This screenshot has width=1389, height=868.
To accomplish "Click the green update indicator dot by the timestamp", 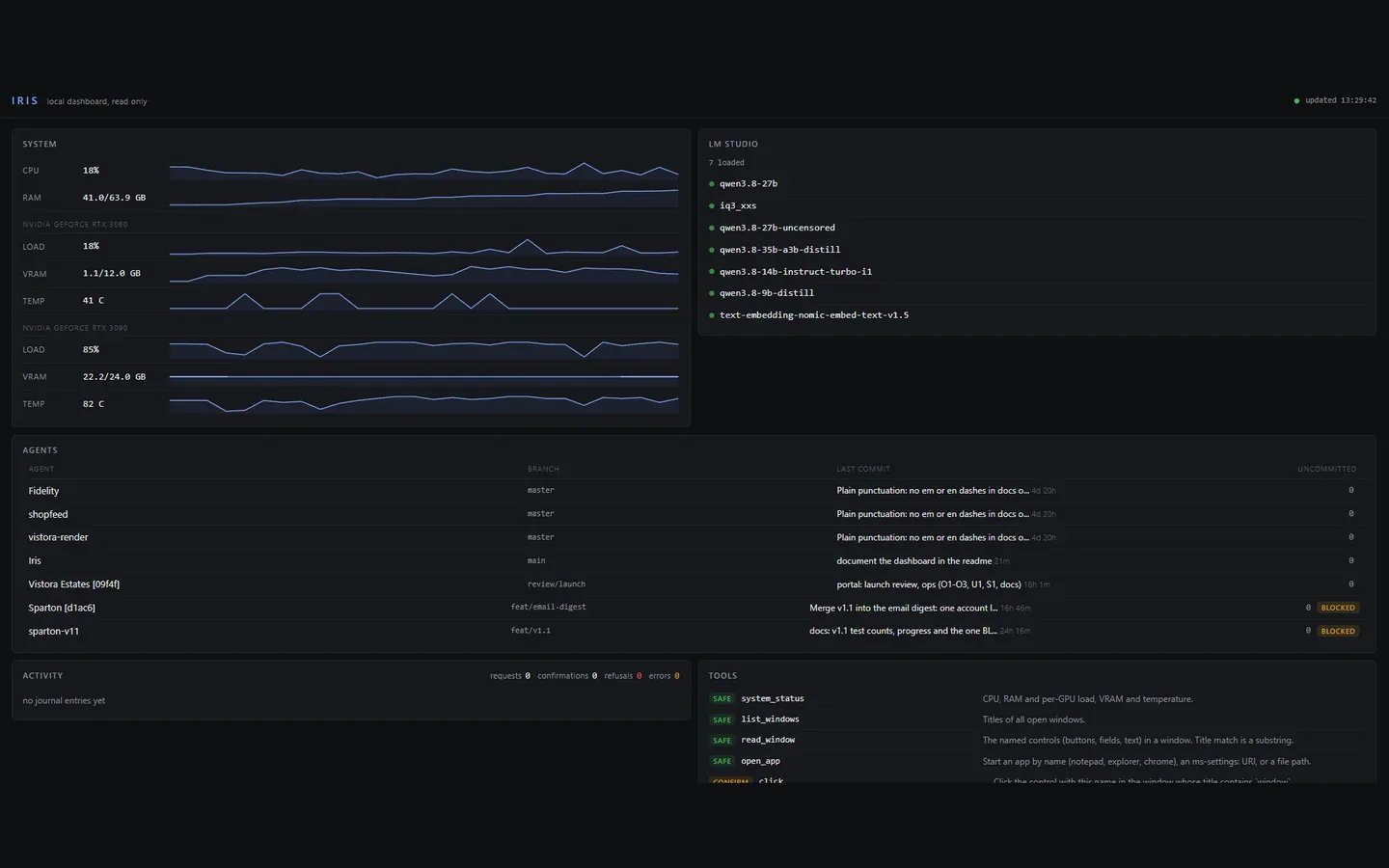I will coord(1296,100).
